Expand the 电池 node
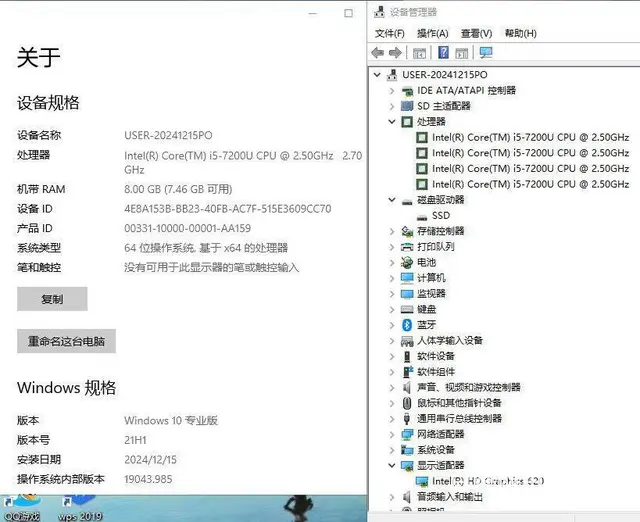This screenshot has height=522, width=640. [392, 262]
